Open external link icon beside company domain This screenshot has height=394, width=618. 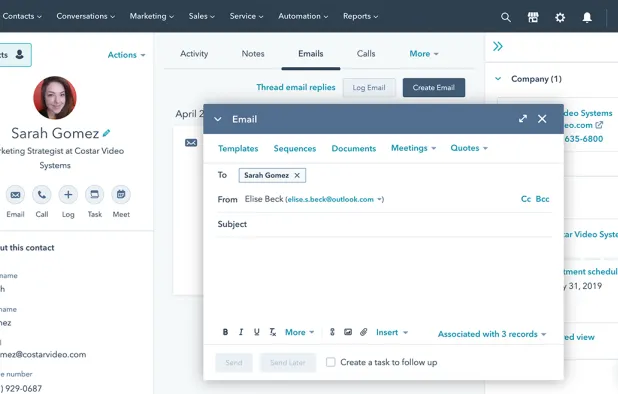click(x=599, y=125)
